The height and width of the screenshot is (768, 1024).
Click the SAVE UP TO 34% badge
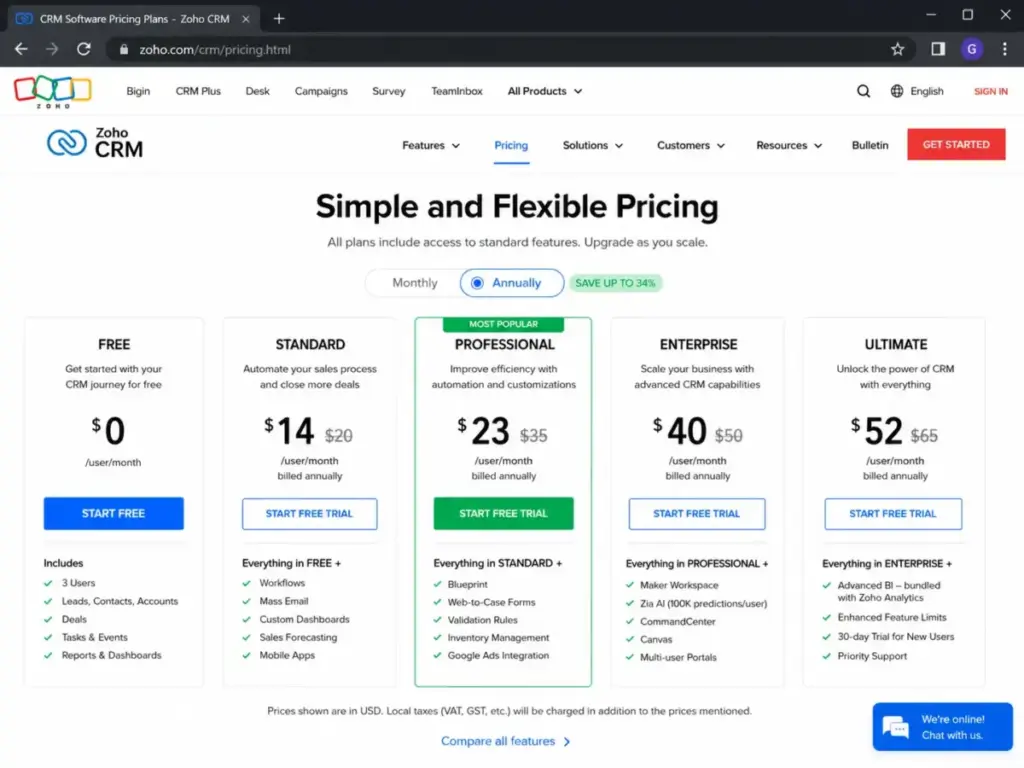pos(615,283)
